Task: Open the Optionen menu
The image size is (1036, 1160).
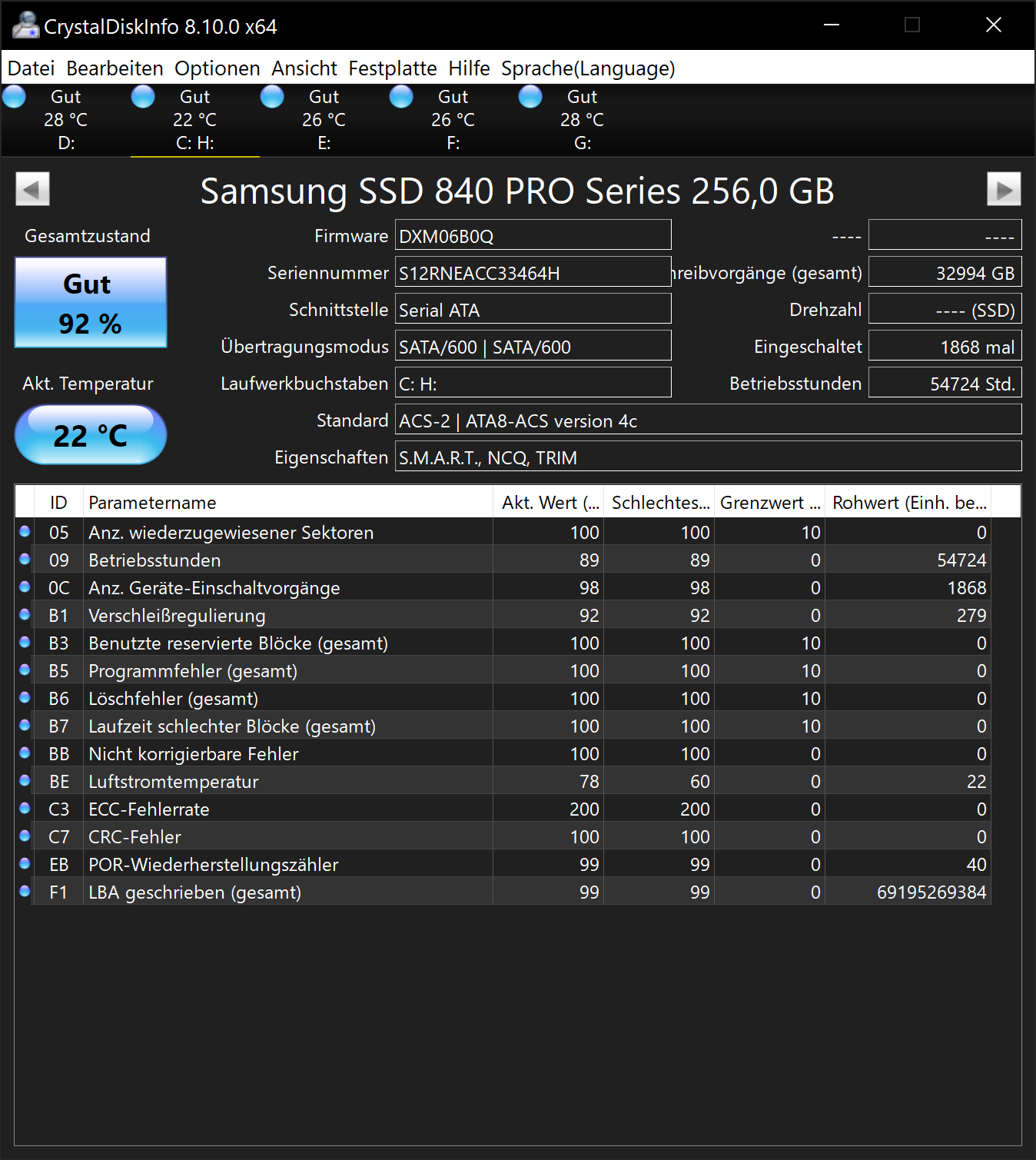Action: (x=217, y=68)
